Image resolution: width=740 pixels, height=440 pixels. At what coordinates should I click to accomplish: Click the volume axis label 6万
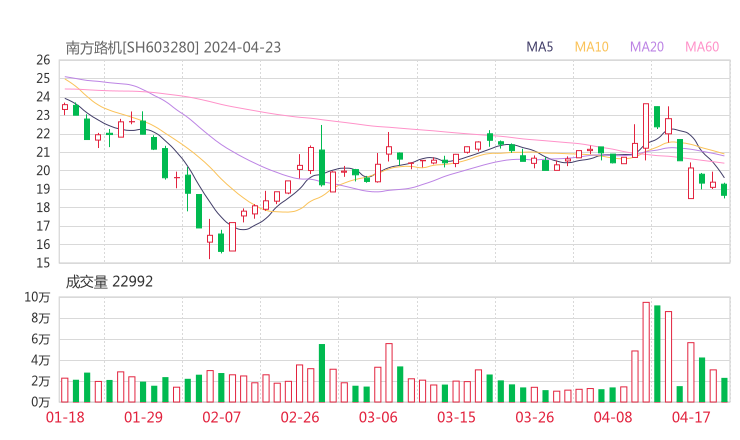coord(41,339)
